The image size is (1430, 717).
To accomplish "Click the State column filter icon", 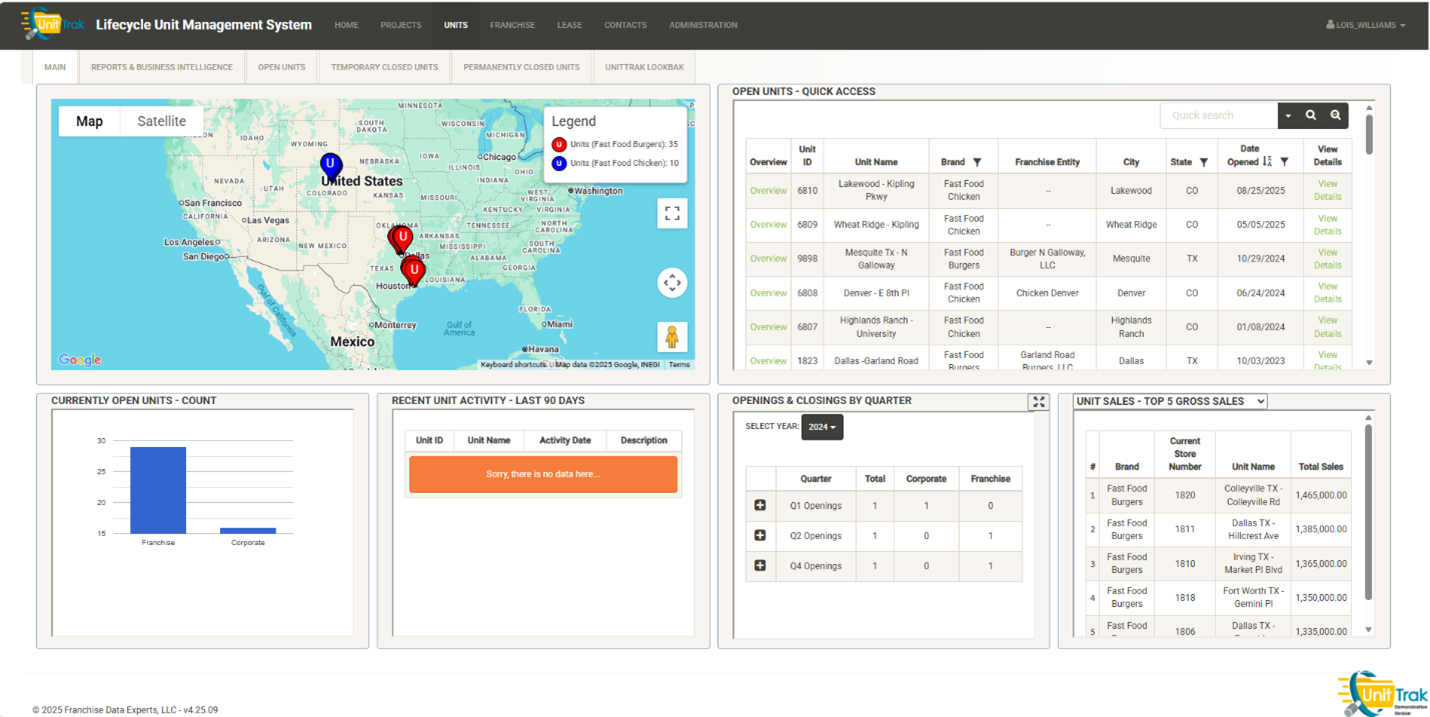I will (x=1203, y=162).
